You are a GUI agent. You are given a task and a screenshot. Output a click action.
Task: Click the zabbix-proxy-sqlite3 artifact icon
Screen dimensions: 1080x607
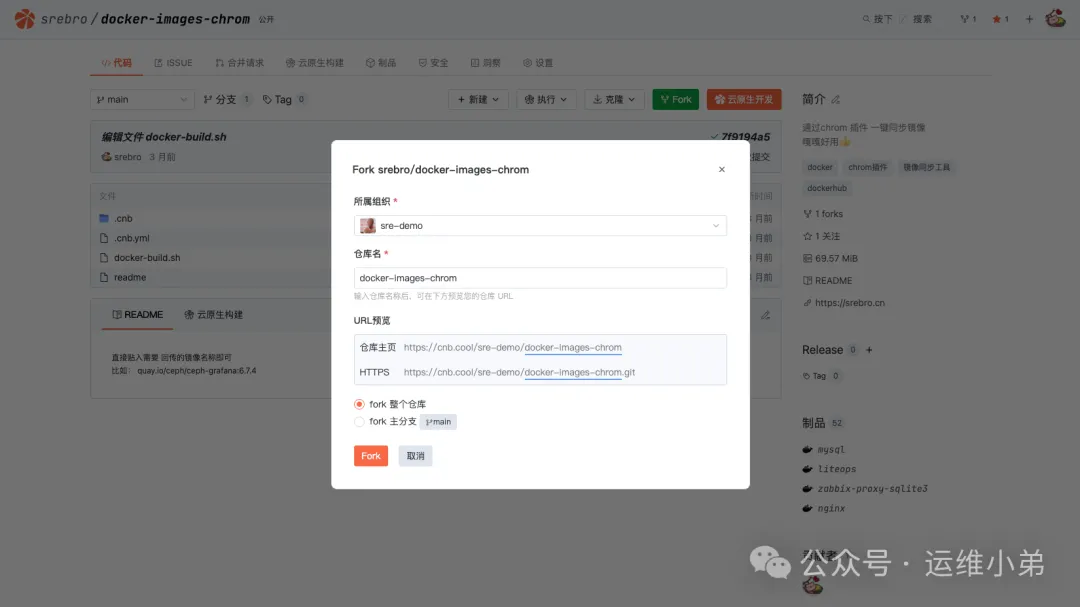[807, 488]
